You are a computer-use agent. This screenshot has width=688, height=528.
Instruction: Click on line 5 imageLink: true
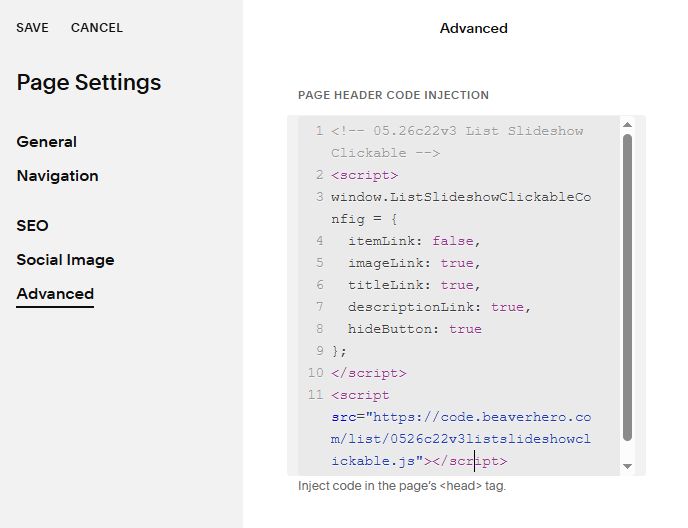tap(414, 263)
